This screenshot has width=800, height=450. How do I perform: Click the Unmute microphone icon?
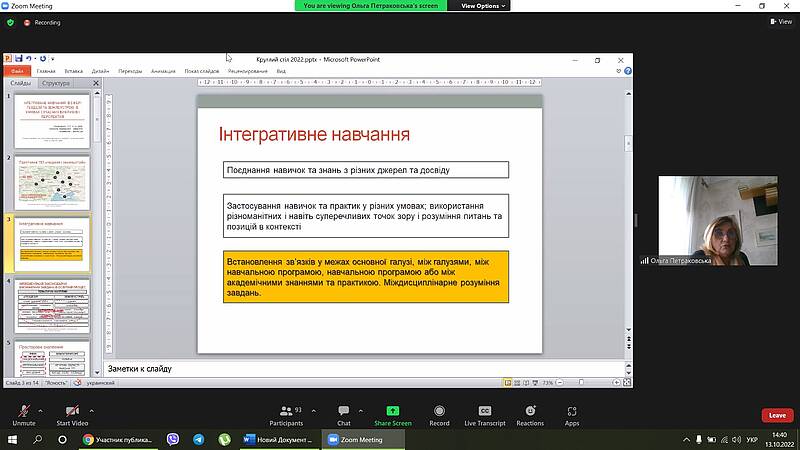tap(24, 411)
